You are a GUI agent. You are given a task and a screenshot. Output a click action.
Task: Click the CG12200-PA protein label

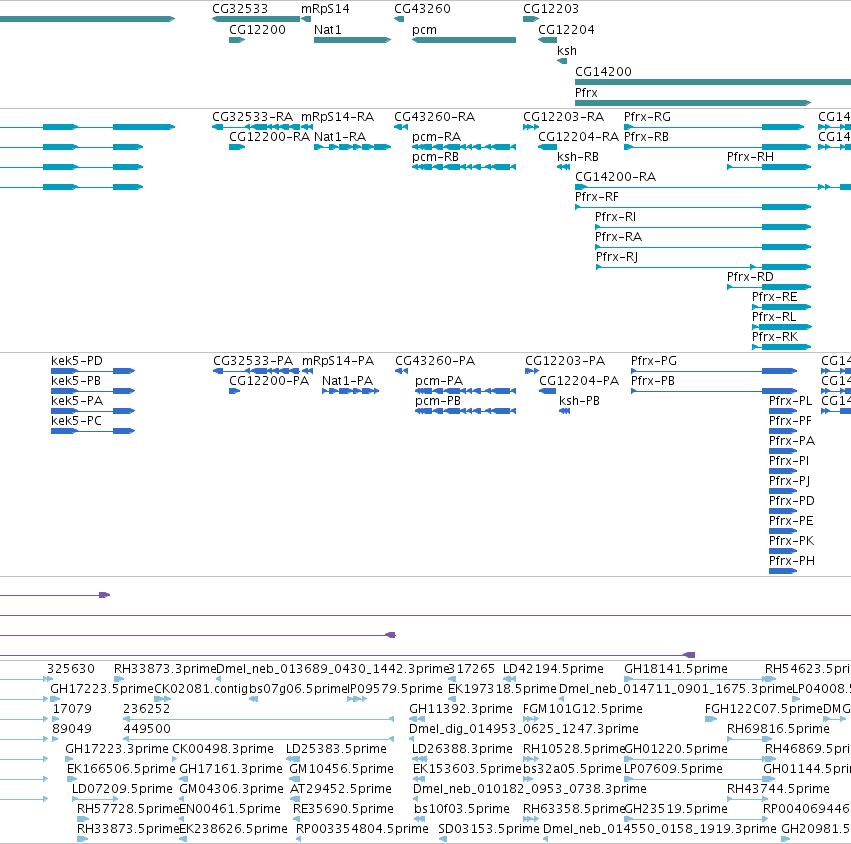269,381
